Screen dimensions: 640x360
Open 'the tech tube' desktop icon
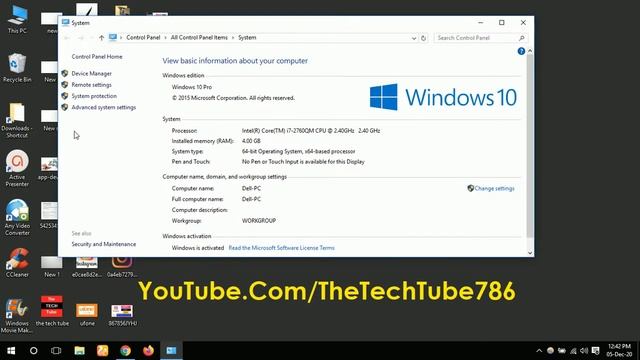(52, 311)
